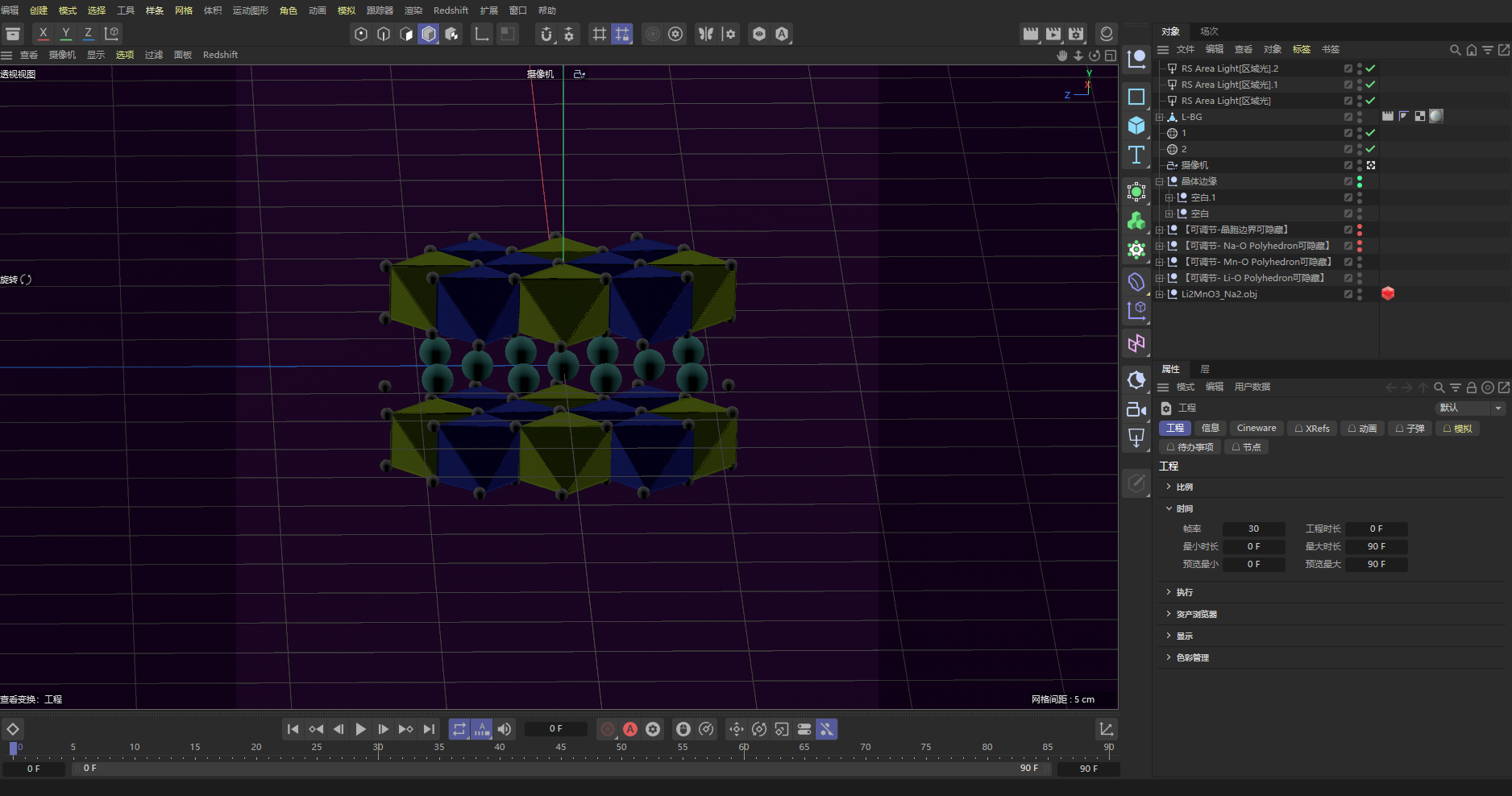Switch to the 场次 tab
This screenshot has width=1512, height=796.
click(x=1209, y=31)
